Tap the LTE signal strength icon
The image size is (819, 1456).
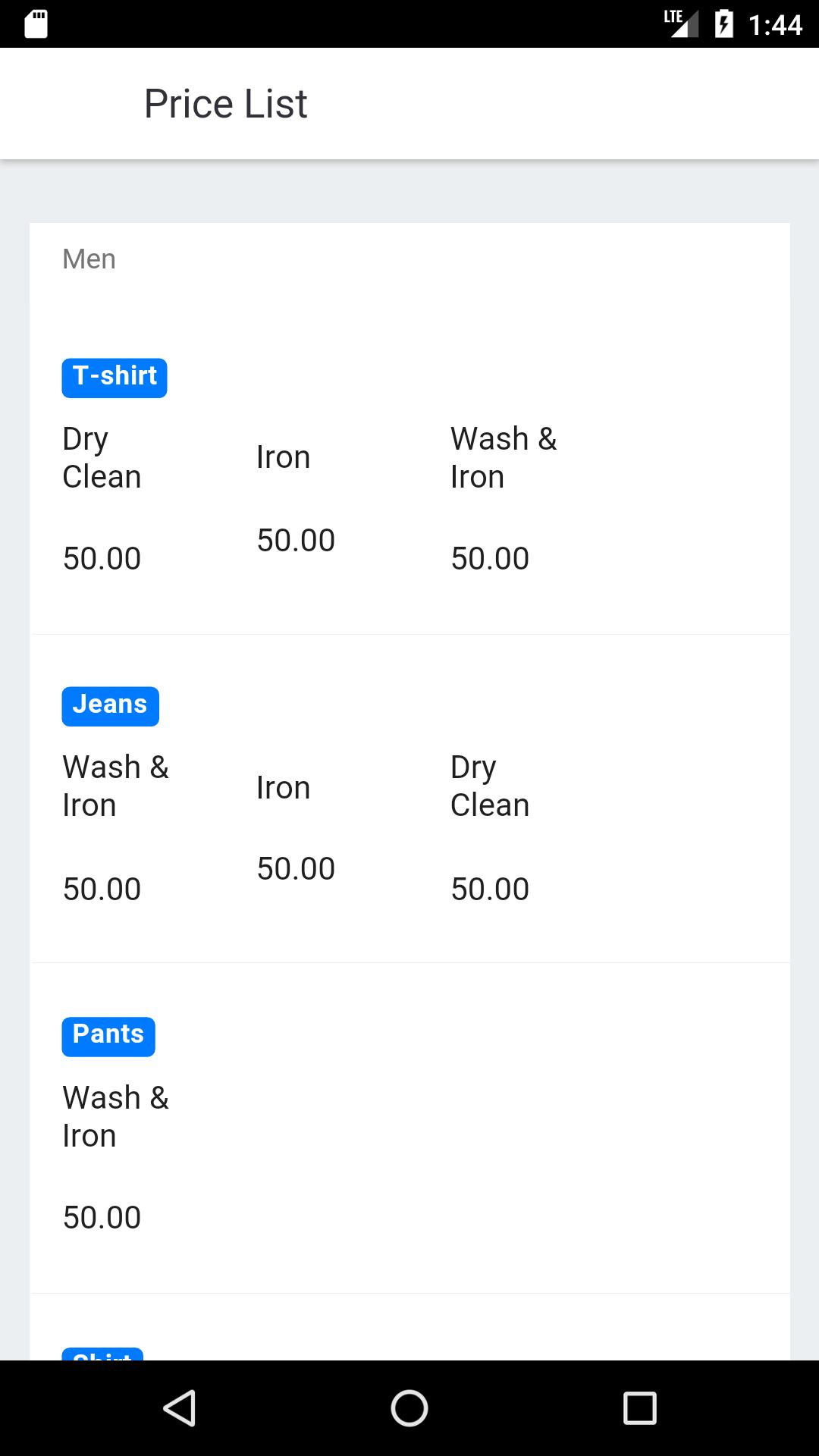(x=681, y=24)
